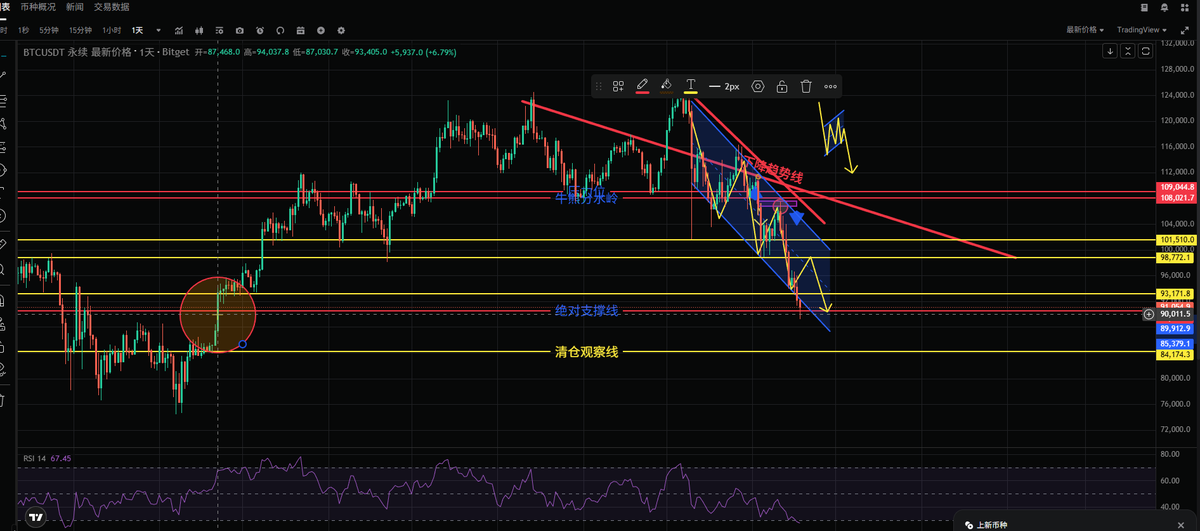1200x531 pixels.
Task: Click the replay circular arrow icon
Action: pyautogui.click(x=280, y=31)
